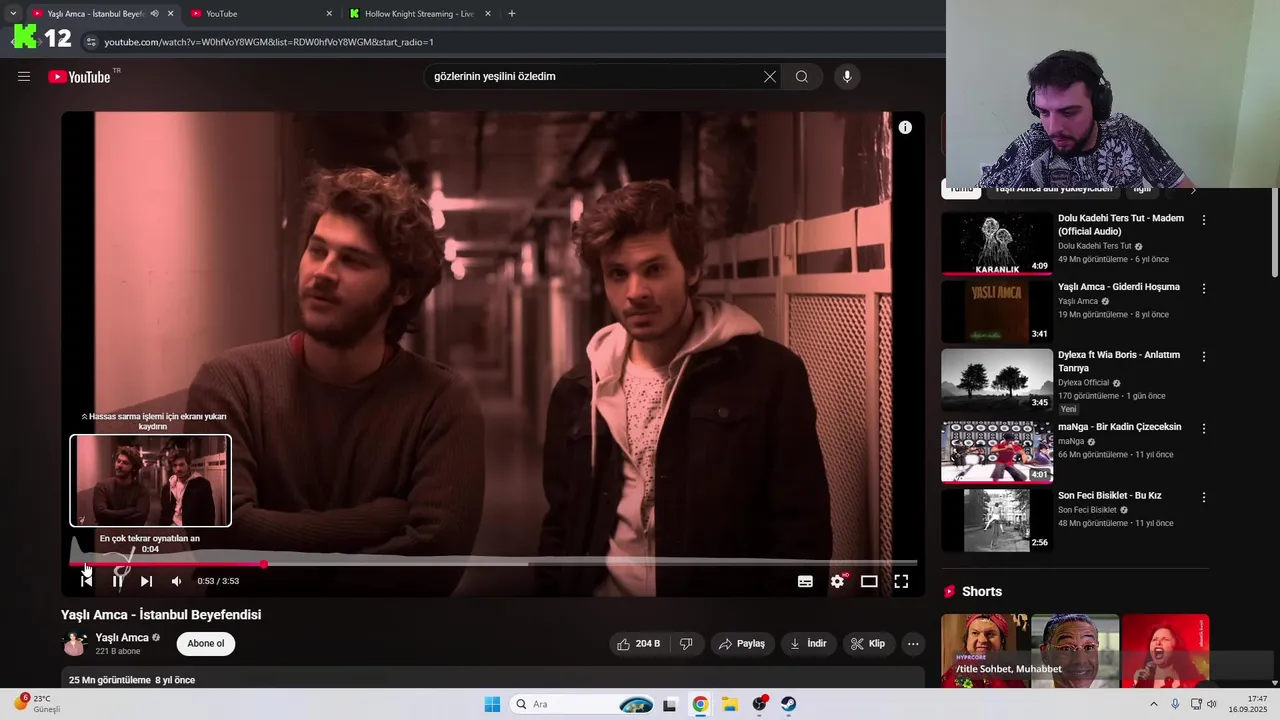Screen dimensions: 1280x720
Task: Open the tray volume icon
Action: pos(1212,704)
